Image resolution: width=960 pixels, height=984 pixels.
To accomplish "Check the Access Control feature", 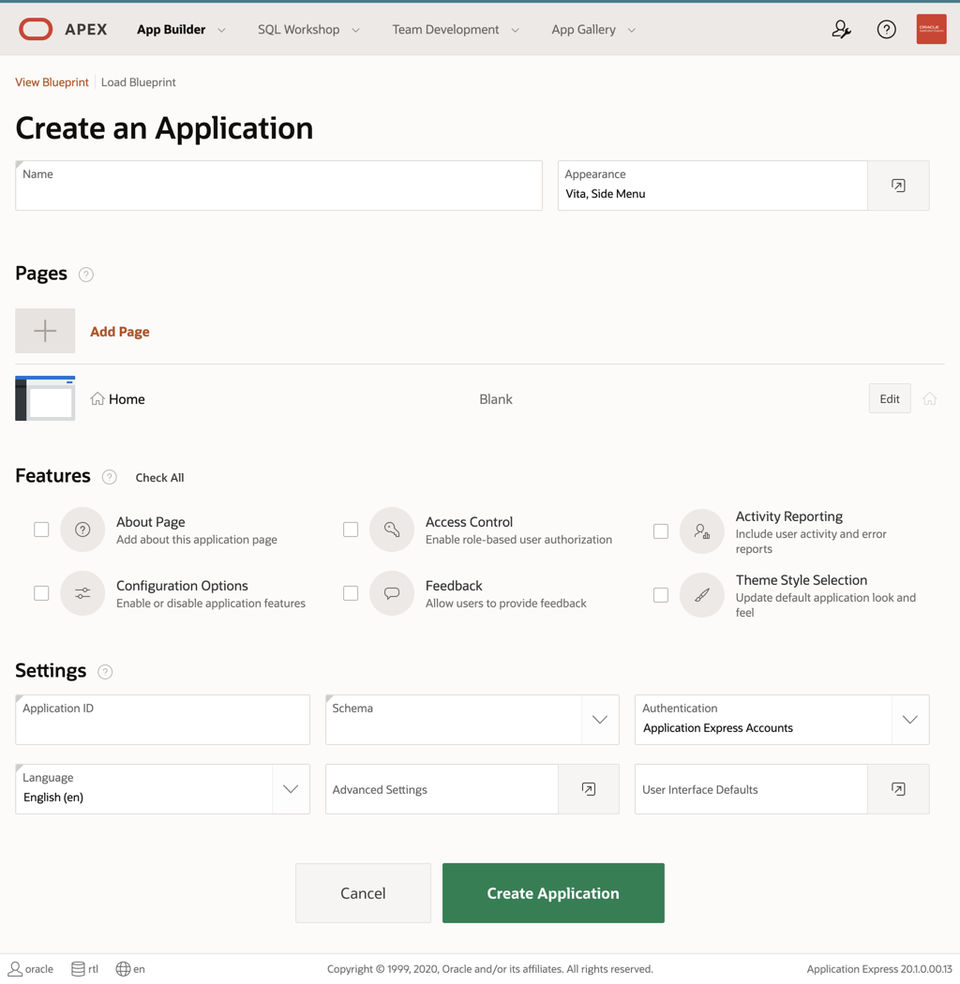I will click(351, 529).
